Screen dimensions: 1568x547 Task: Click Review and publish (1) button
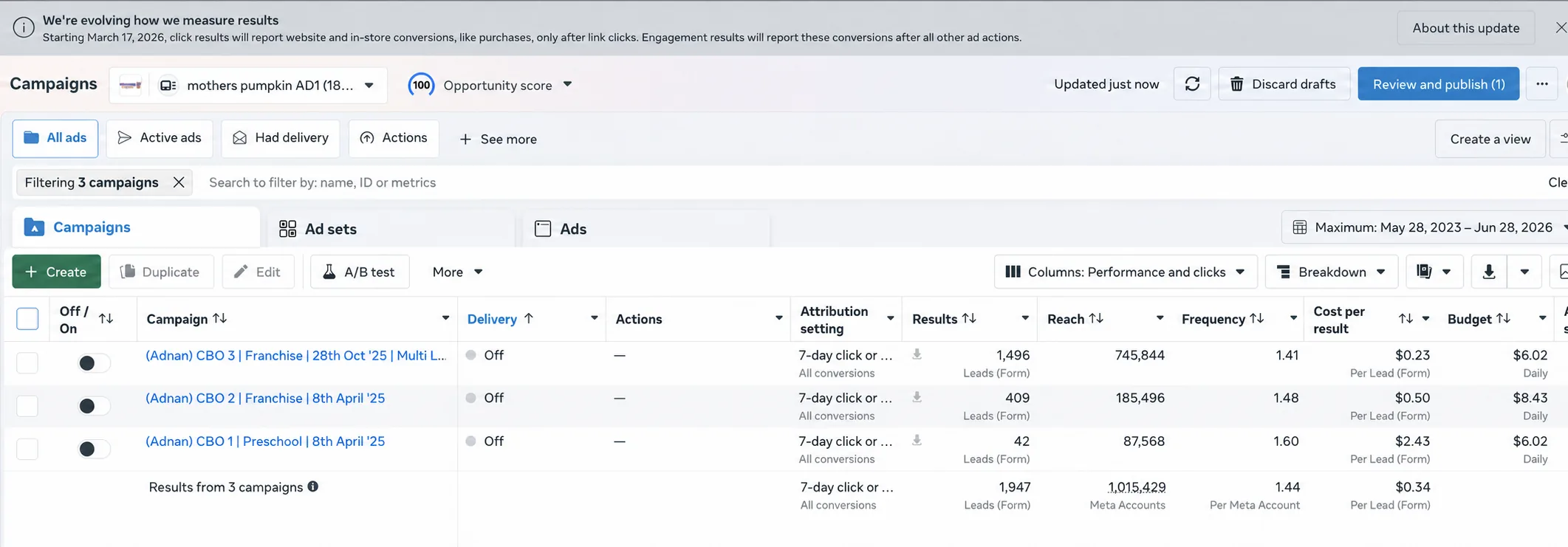pos(1438,84)
